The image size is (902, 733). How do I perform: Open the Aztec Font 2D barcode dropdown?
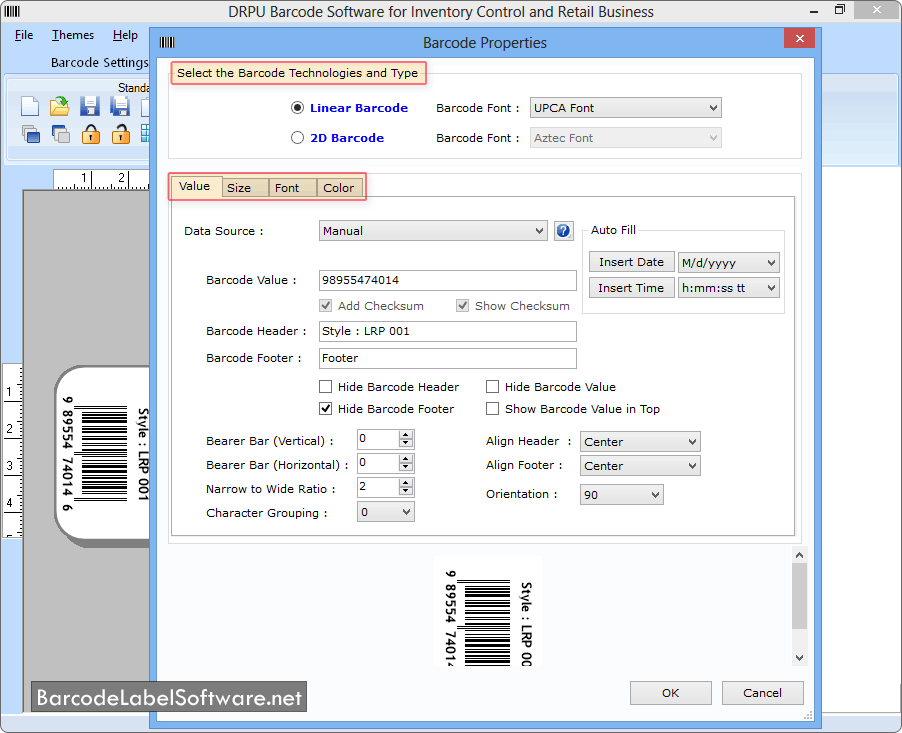click(x=625, y=138)
